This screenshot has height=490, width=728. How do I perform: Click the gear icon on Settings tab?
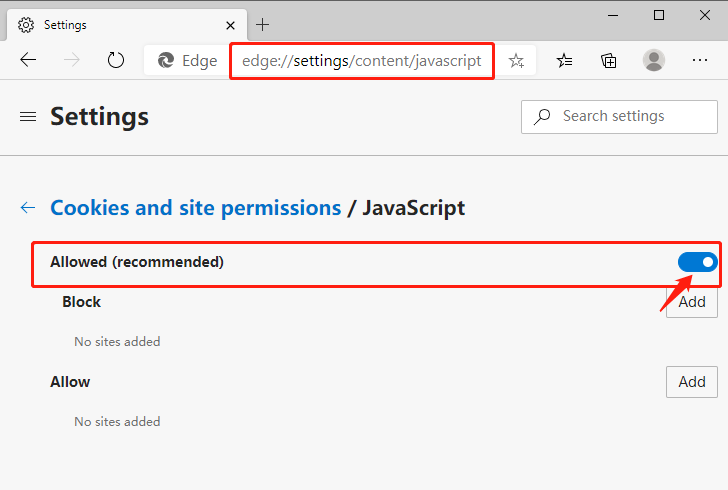(26, 25)
